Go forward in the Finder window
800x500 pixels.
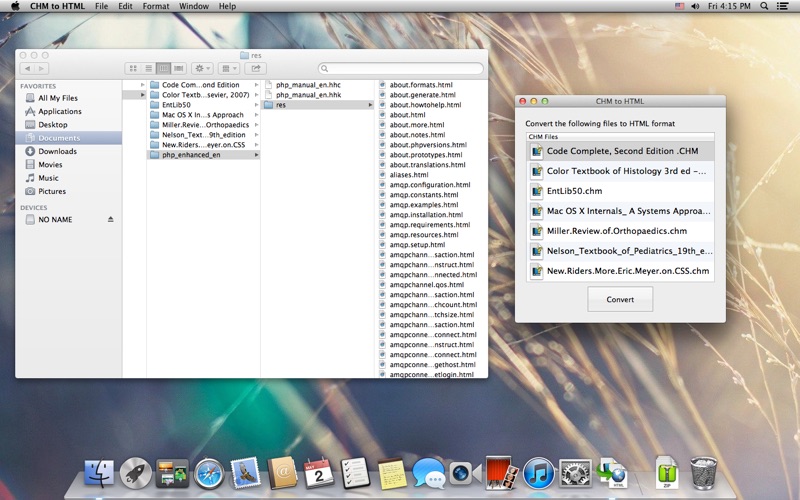pos(42,68)
